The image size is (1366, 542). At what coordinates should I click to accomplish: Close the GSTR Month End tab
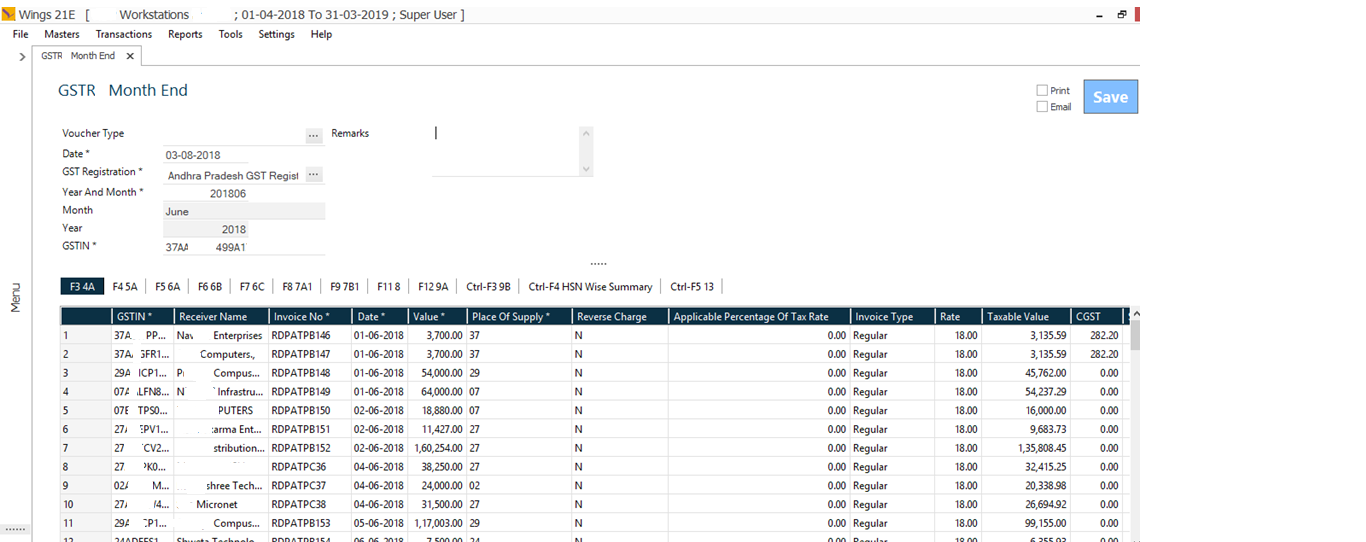[x=130, y=56]
